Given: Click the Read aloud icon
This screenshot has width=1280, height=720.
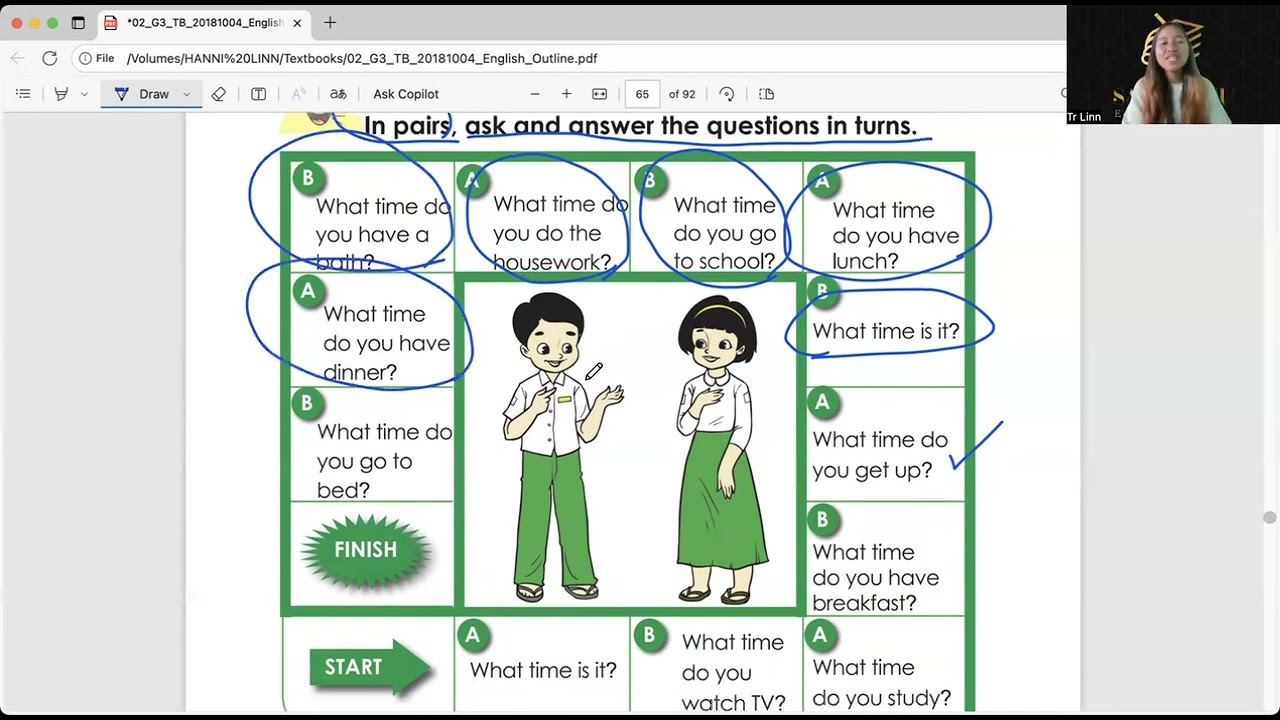Looking at the screenshot, I should [298, 94].
